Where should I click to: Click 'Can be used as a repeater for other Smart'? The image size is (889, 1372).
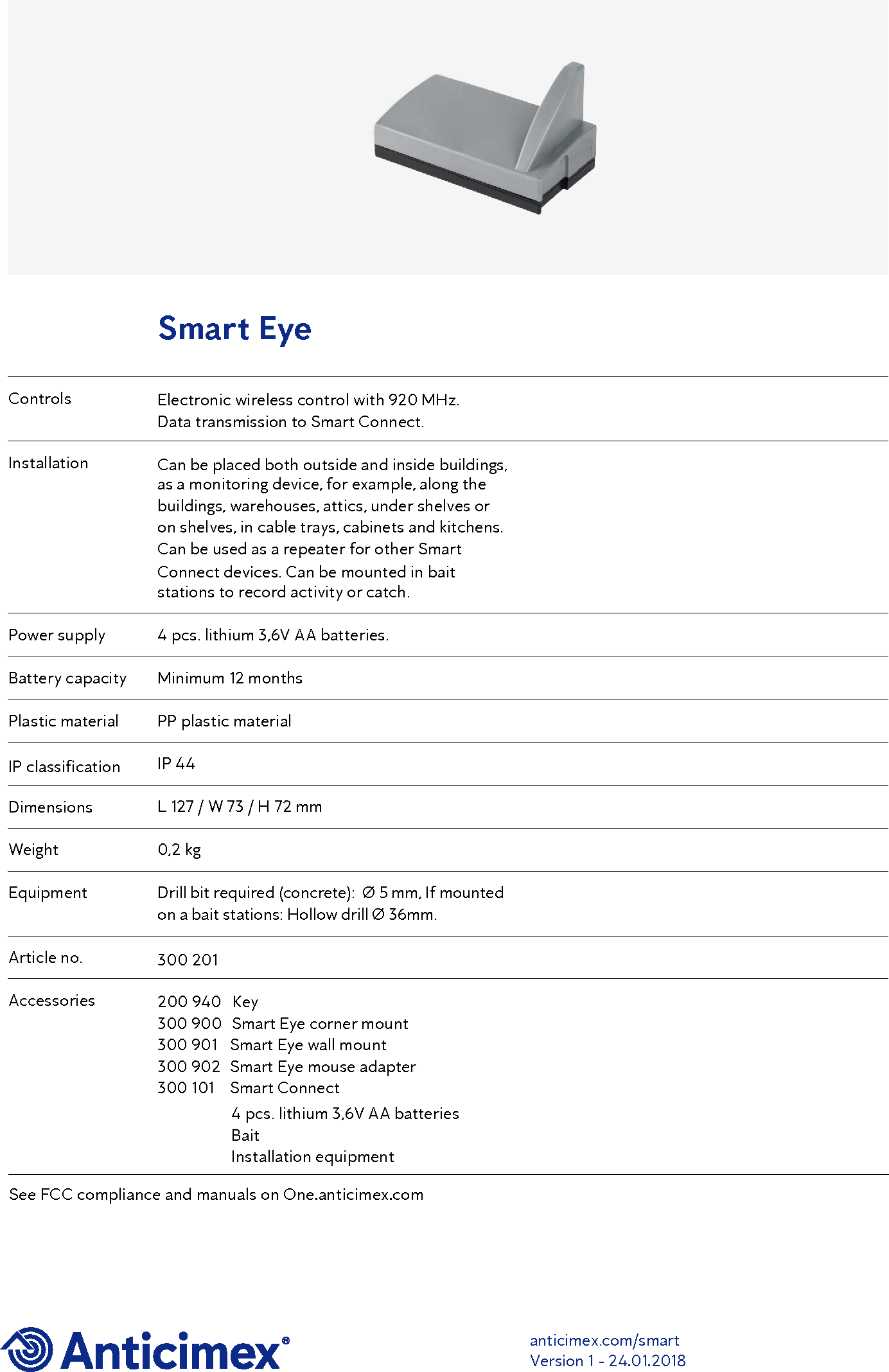tap(310, 549)
